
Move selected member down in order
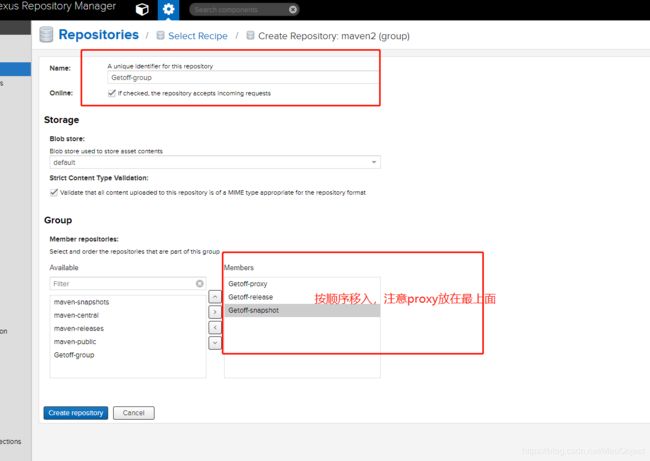coord(215,343)
